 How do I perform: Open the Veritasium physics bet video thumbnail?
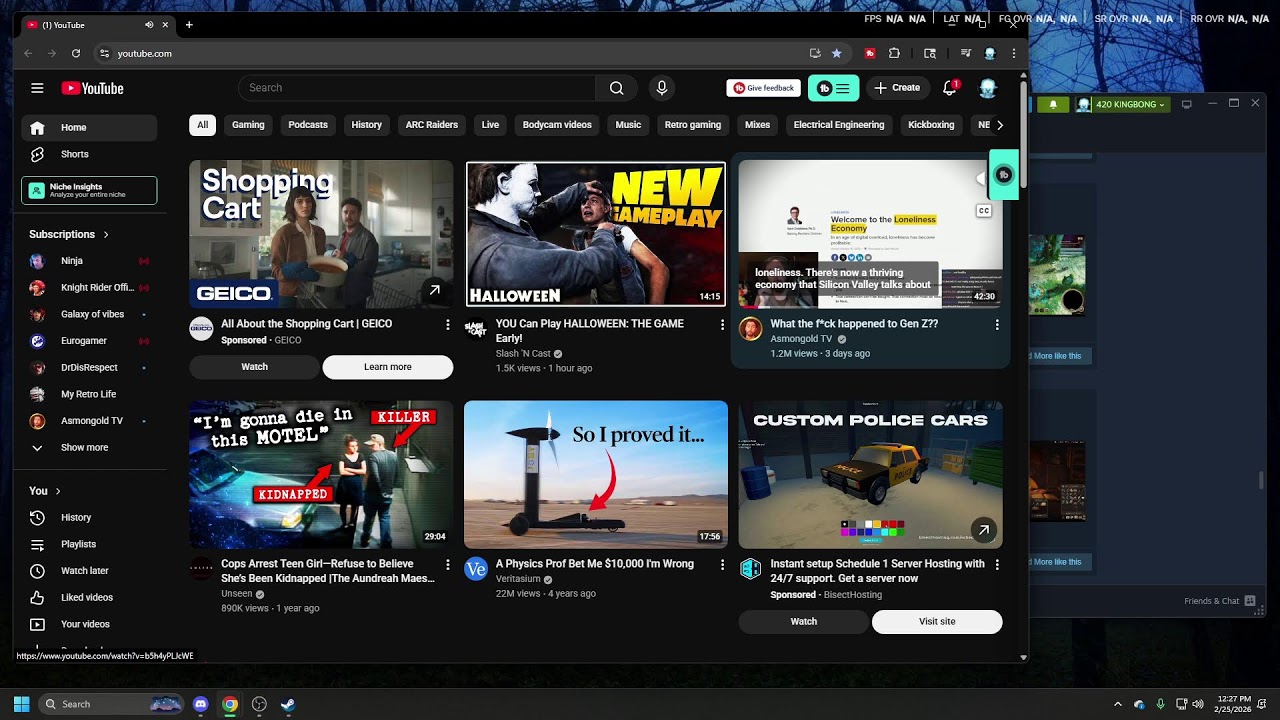point(596,474)
